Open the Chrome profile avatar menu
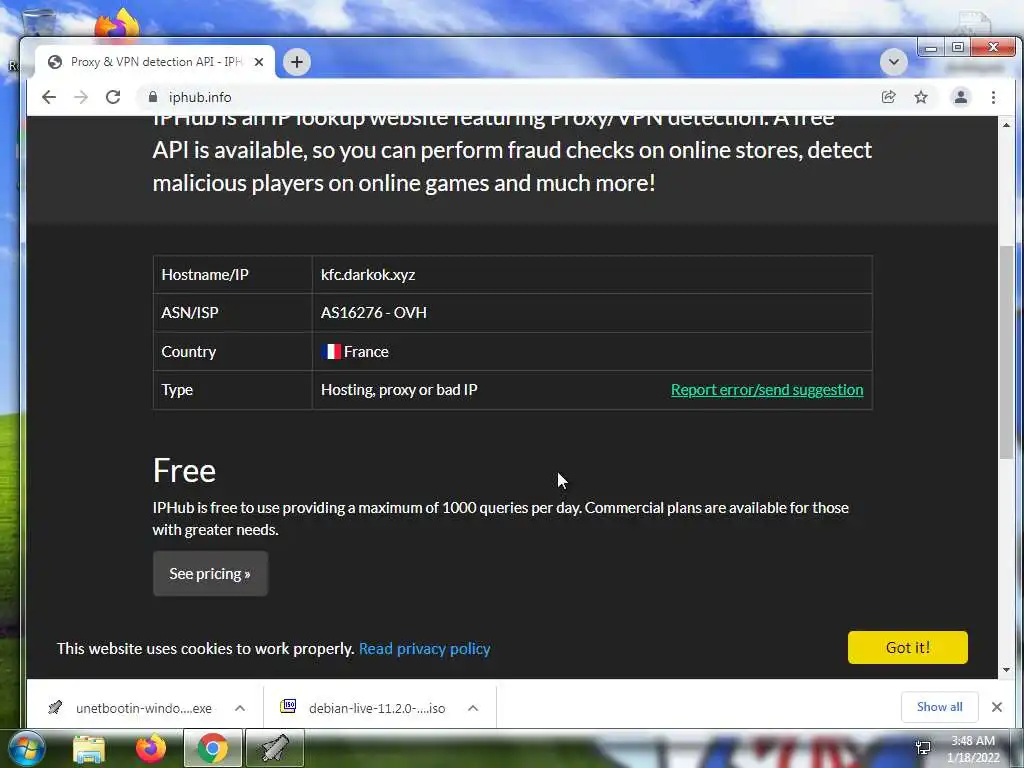Image resolution: width=1024 pixels, height=768 pixels. tap(961, 97)
